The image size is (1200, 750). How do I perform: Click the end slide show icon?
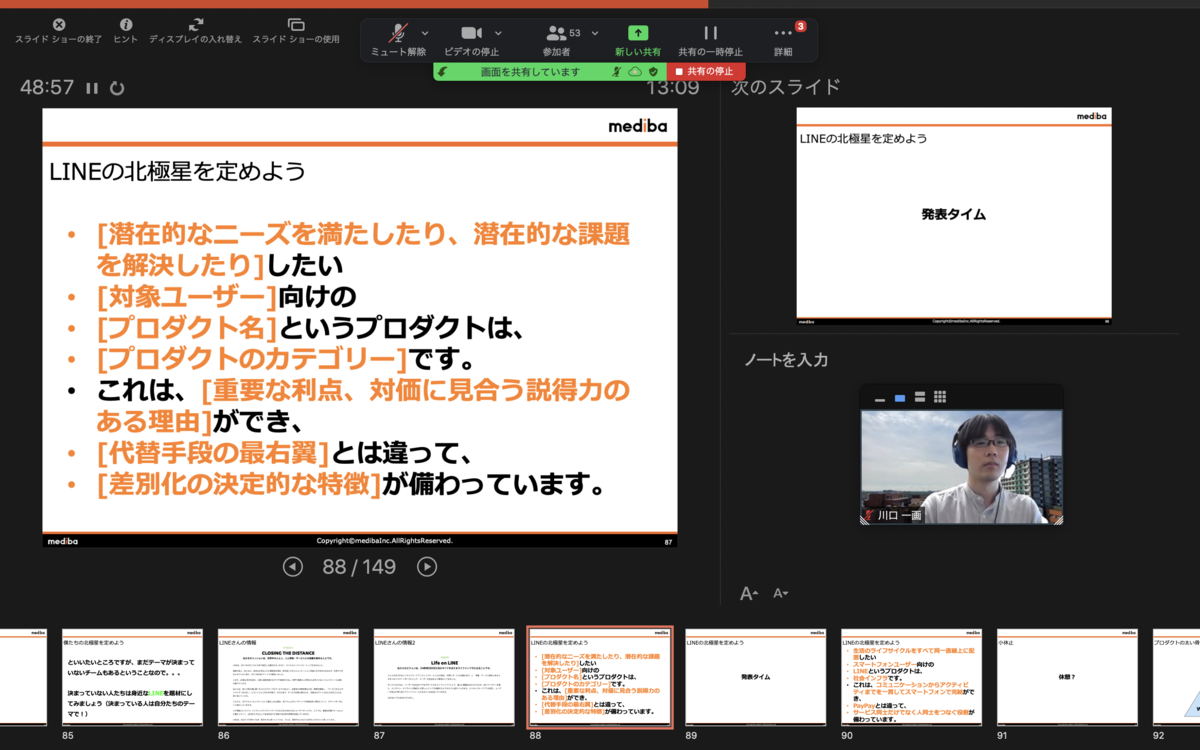coord(59,24)
